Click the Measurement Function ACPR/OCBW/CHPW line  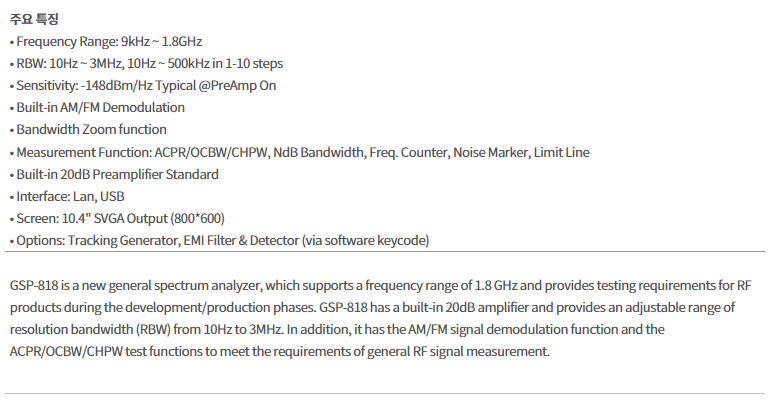[x=300, y=153]
